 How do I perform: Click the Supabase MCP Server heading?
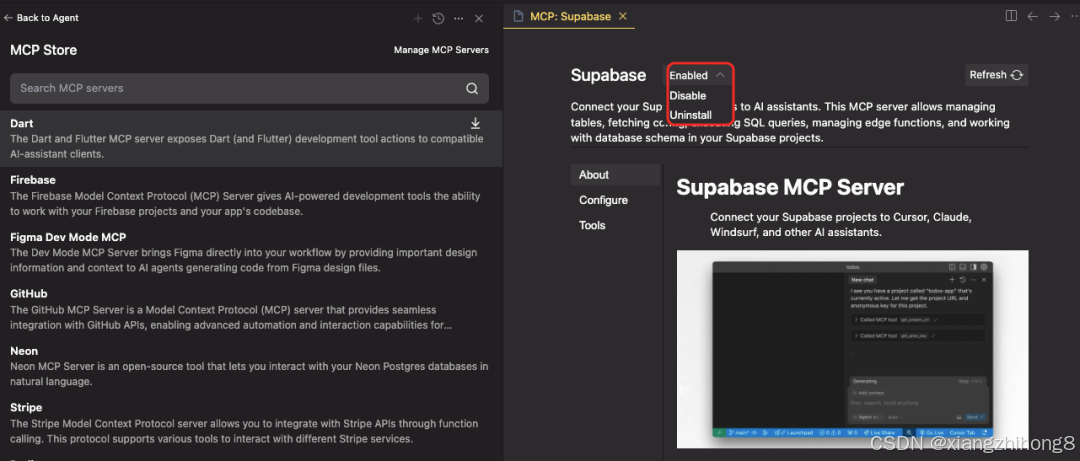pyautogui.click(x=790, y=187)
